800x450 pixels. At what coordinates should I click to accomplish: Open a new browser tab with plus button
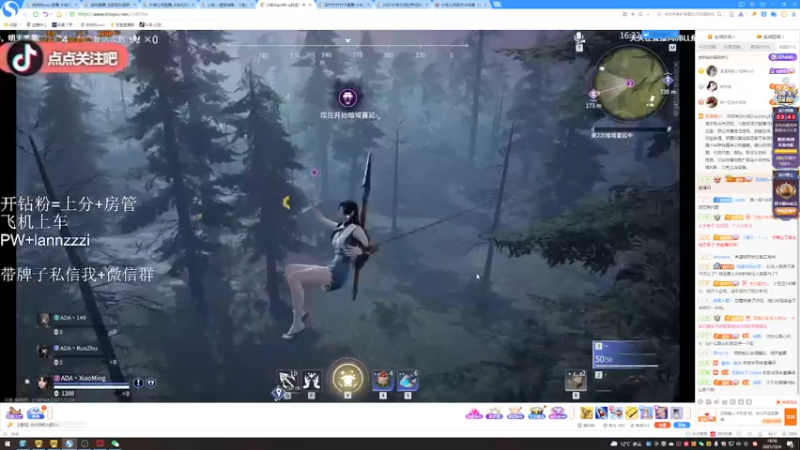(x=496, y=5)
